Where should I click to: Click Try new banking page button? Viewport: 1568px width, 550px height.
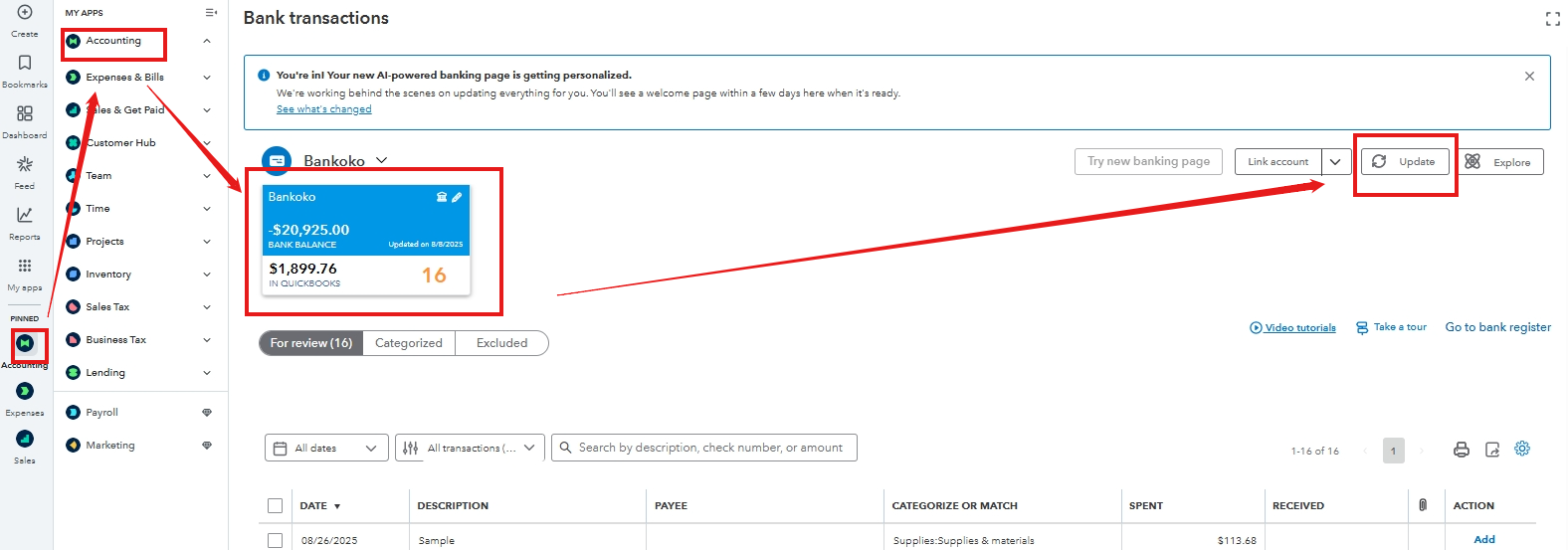(x=1148, y=161)
